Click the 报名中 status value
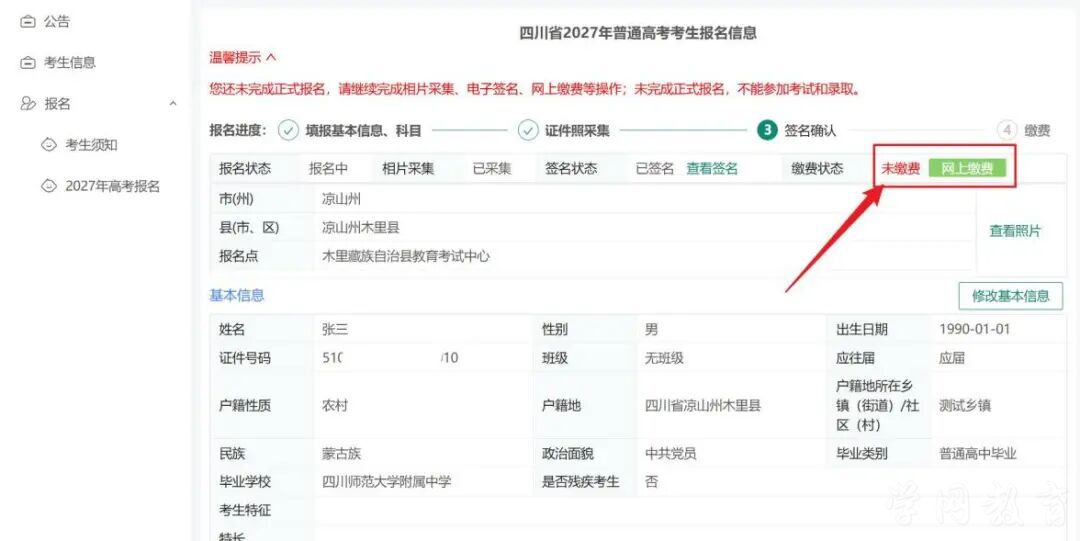This screenshot has height=541, width=1080. [x=329, y=169]
